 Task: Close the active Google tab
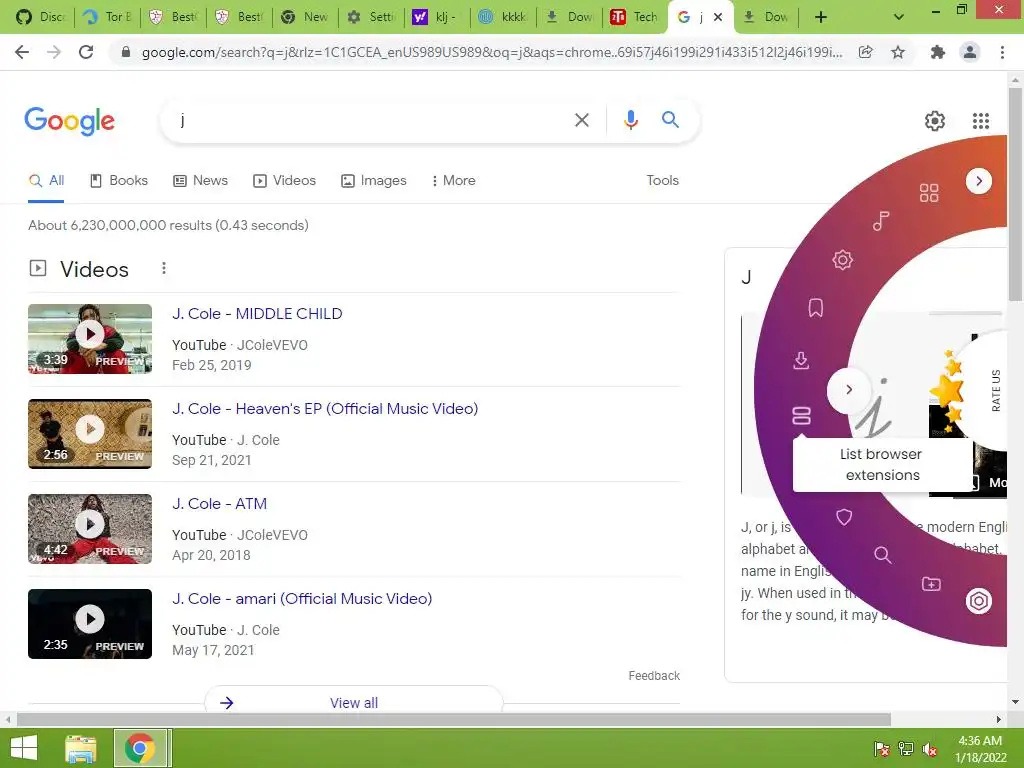tap(718, 17)
